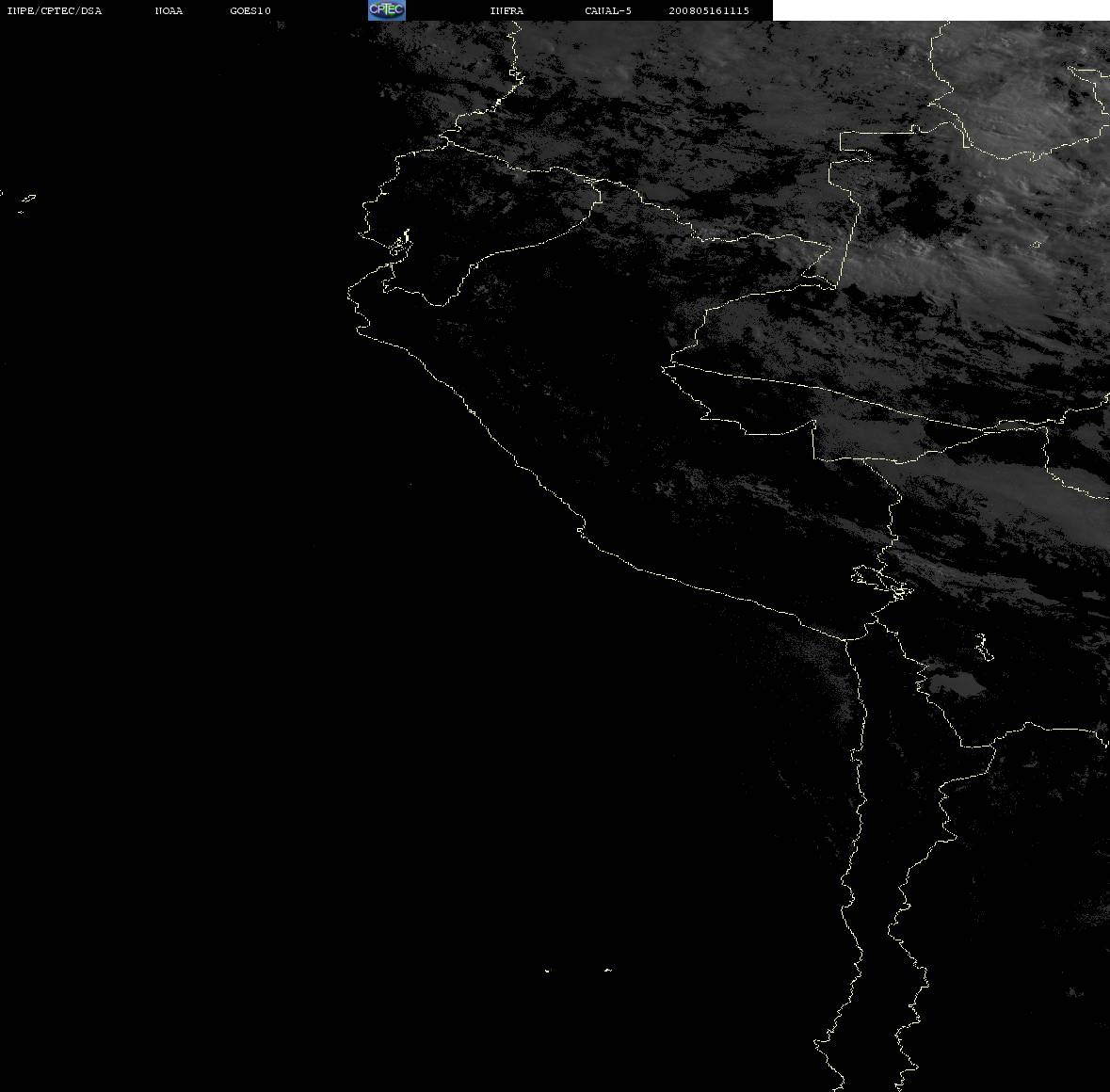Click the Paracas peninsula bump on Peru coast
1110x1092 pixels.
pos(581,528)
